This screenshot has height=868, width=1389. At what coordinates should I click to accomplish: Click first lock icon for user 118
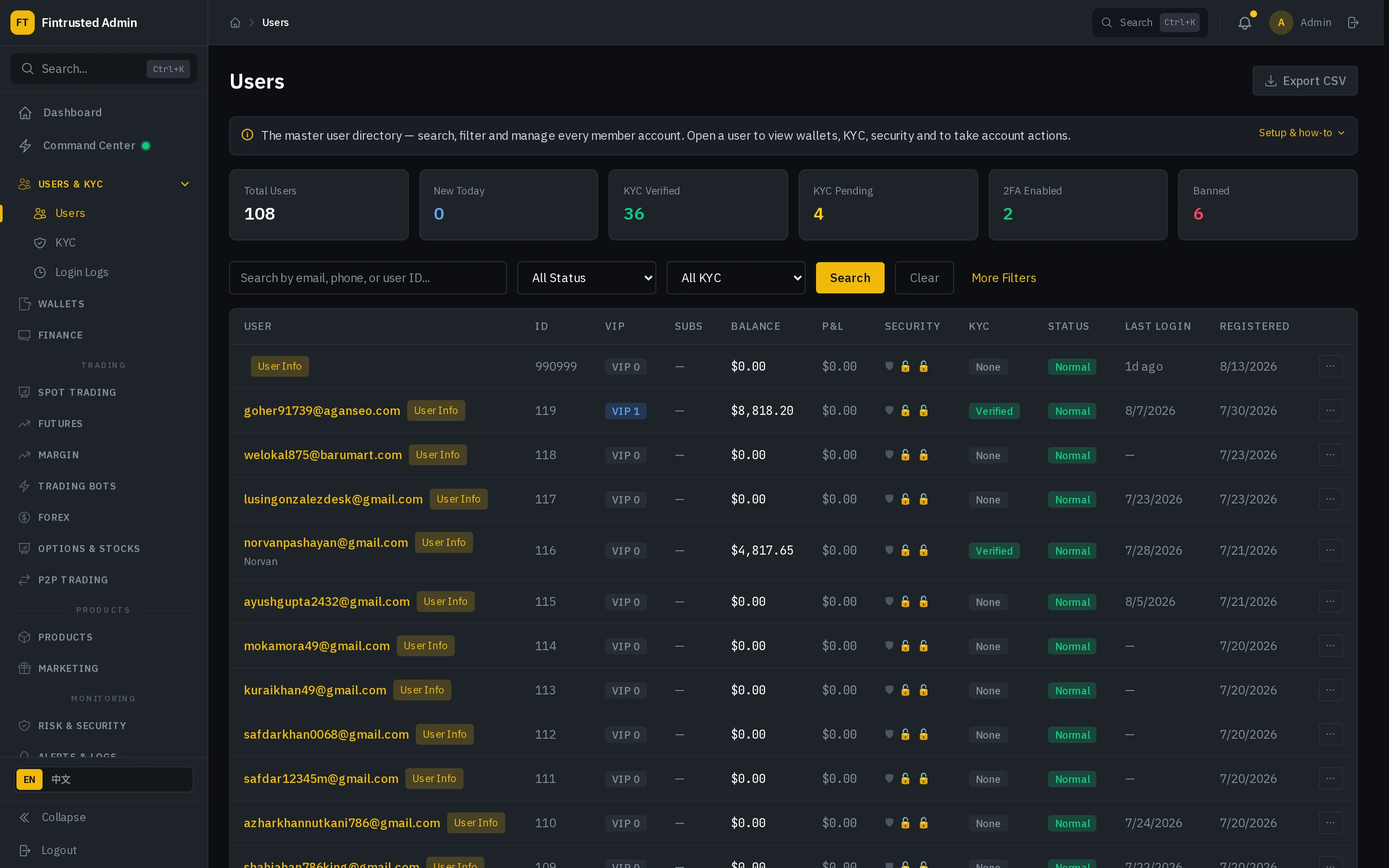[x=905, y=455]
